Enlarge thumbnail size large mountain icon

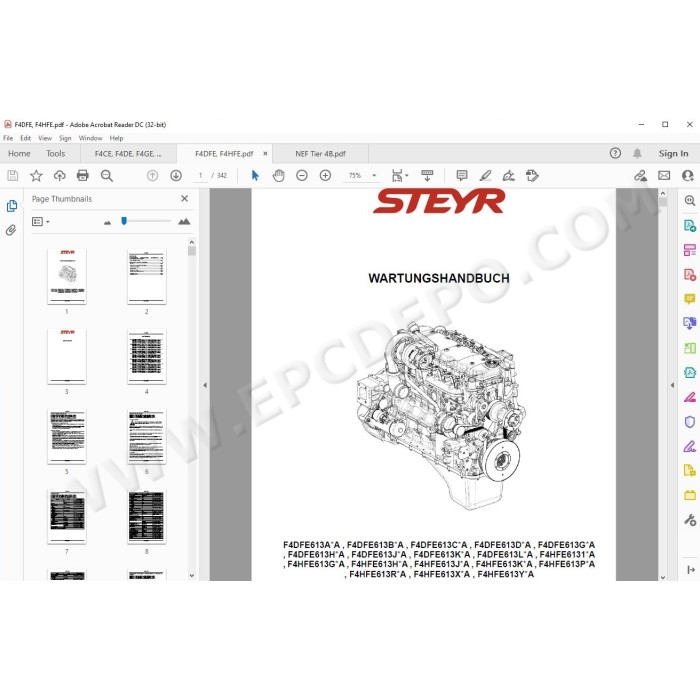[184, 221]
